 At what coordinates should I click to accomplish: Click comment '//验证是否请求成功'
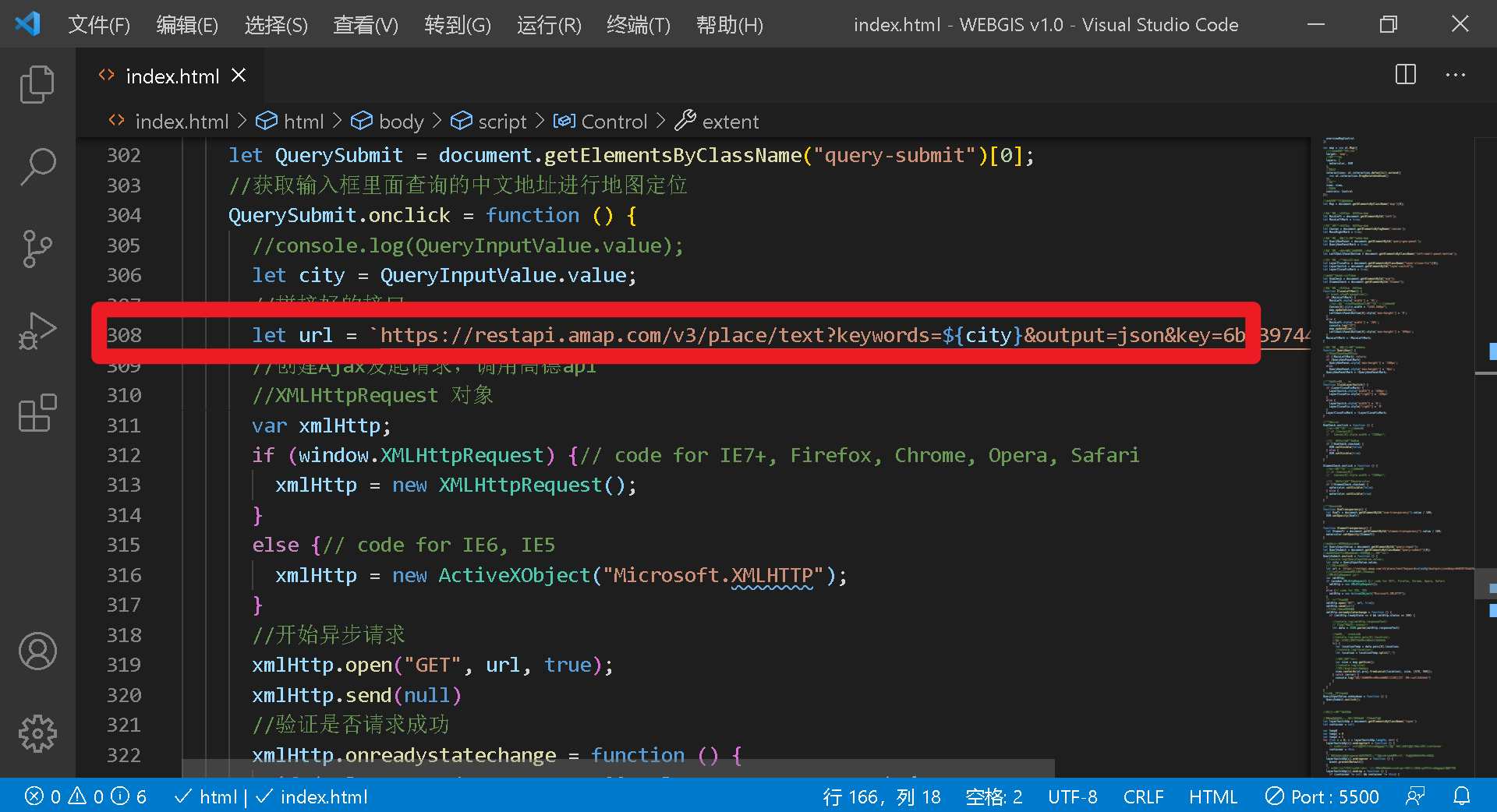tap(350, 725)
